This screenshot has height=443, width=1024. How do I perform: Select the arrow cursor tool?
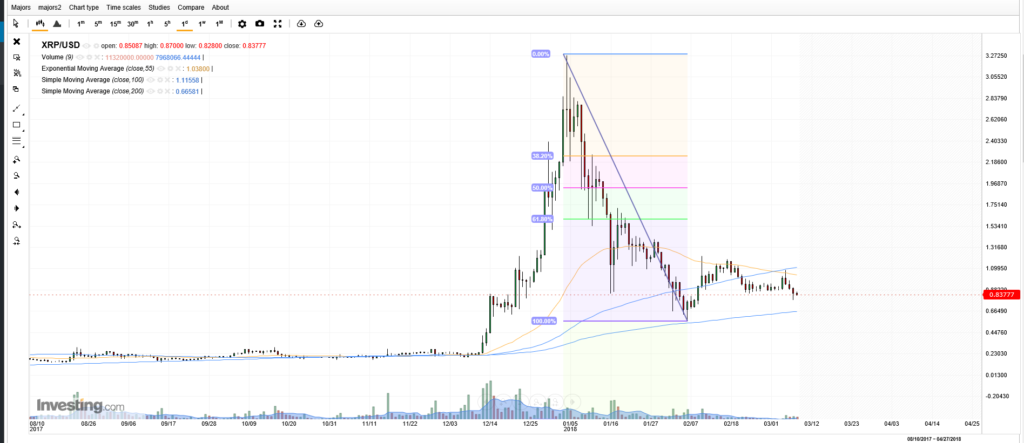pos(16,24)
